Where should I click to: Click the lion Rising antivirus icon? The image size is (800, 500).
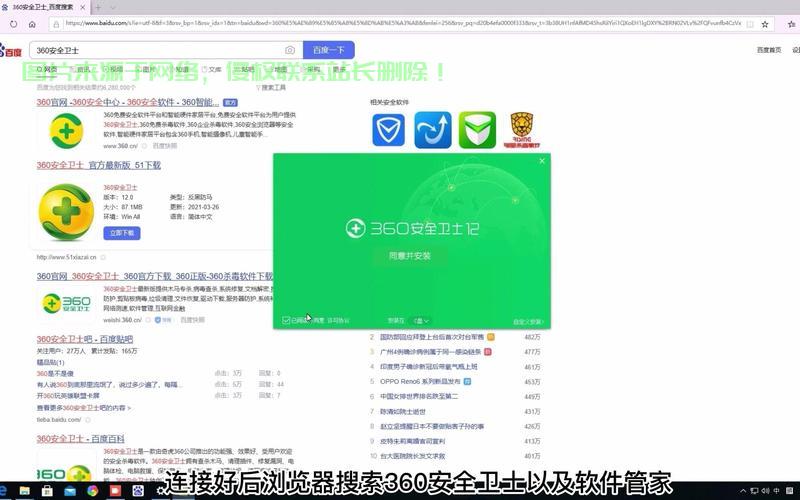(521, 130)
